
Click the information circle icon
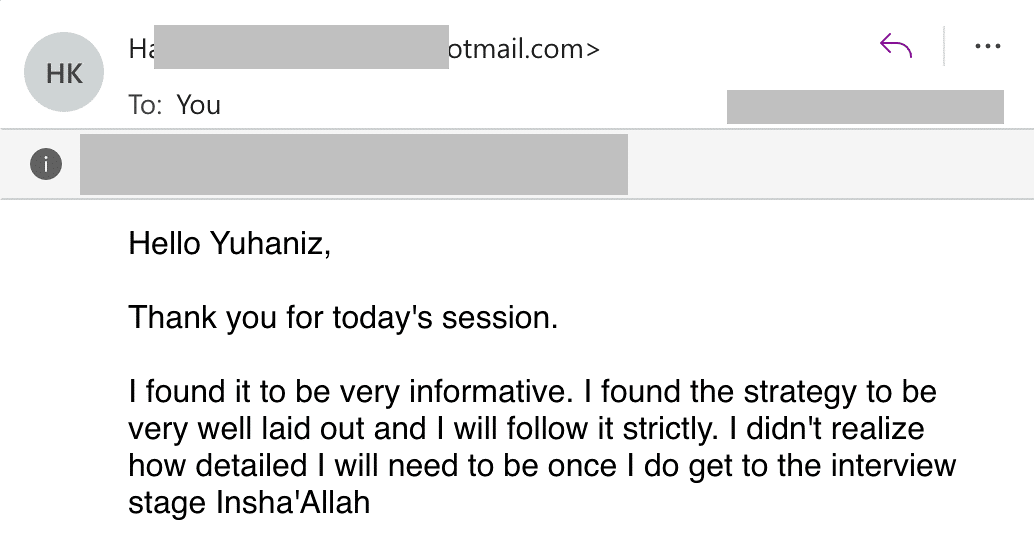(x=46, y=164)
